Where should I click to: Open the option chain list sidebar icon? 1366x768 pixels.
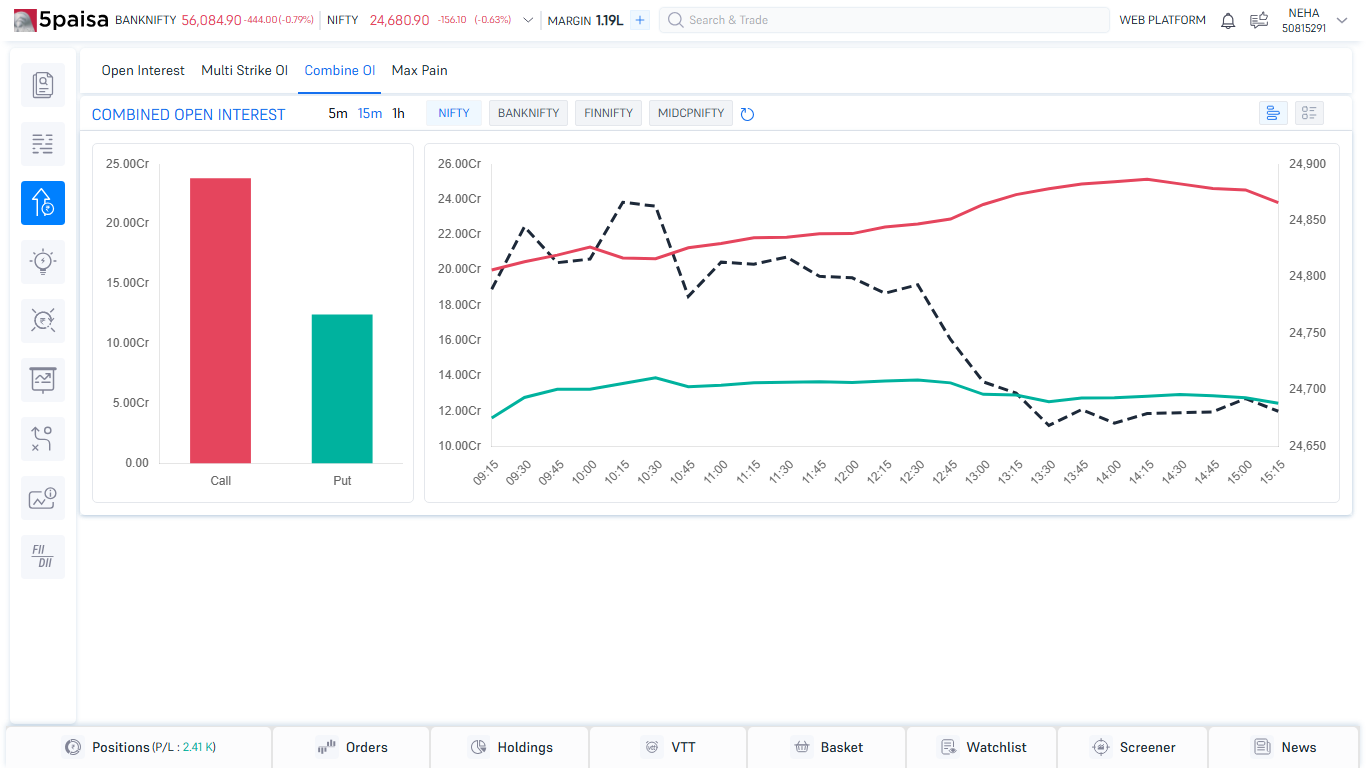click(x=43, y=144)
